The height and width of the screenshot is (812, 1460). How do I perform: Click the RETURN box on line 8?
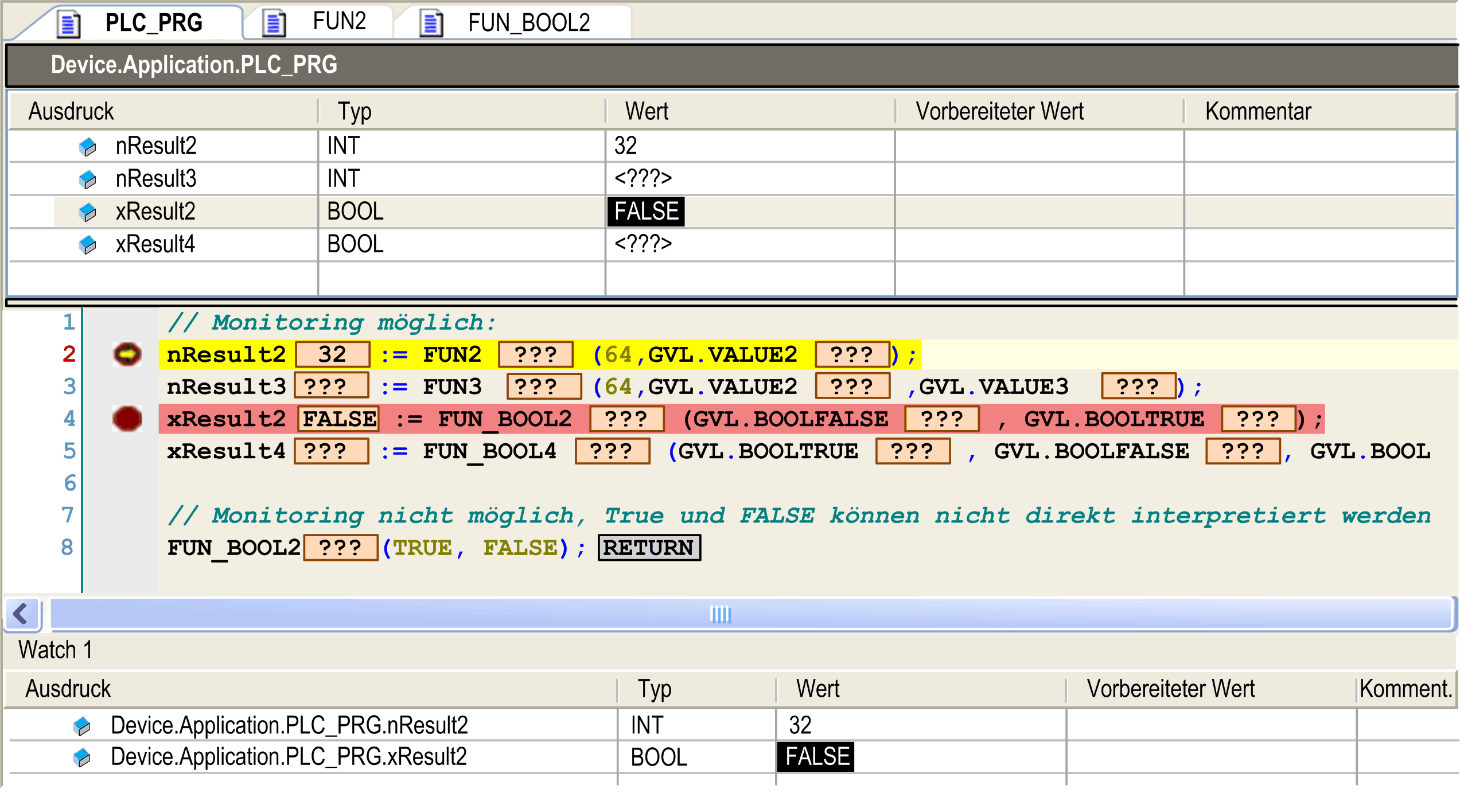649,548
